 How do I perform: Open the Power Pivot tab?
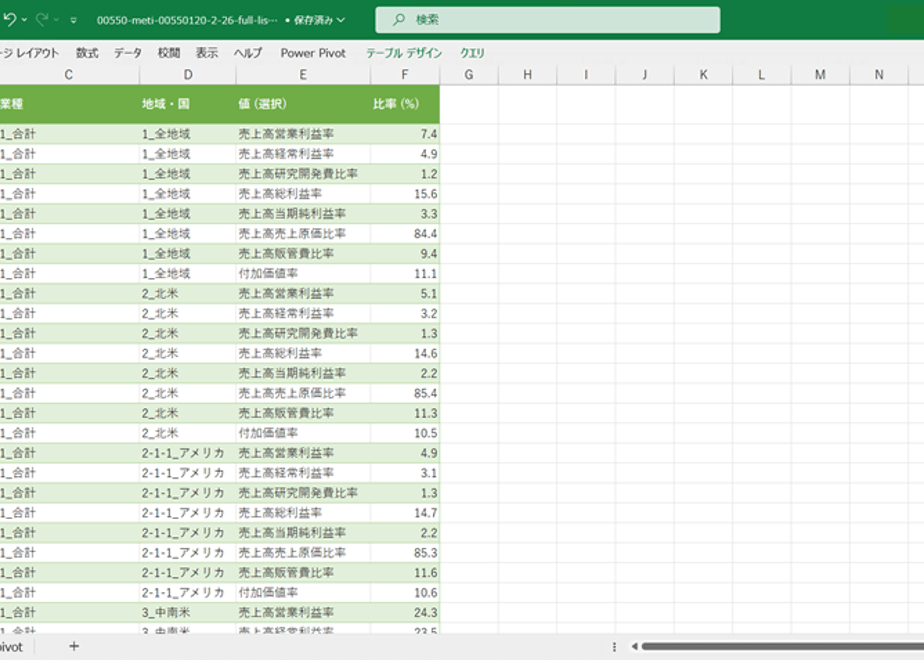[x=313, y=53]
